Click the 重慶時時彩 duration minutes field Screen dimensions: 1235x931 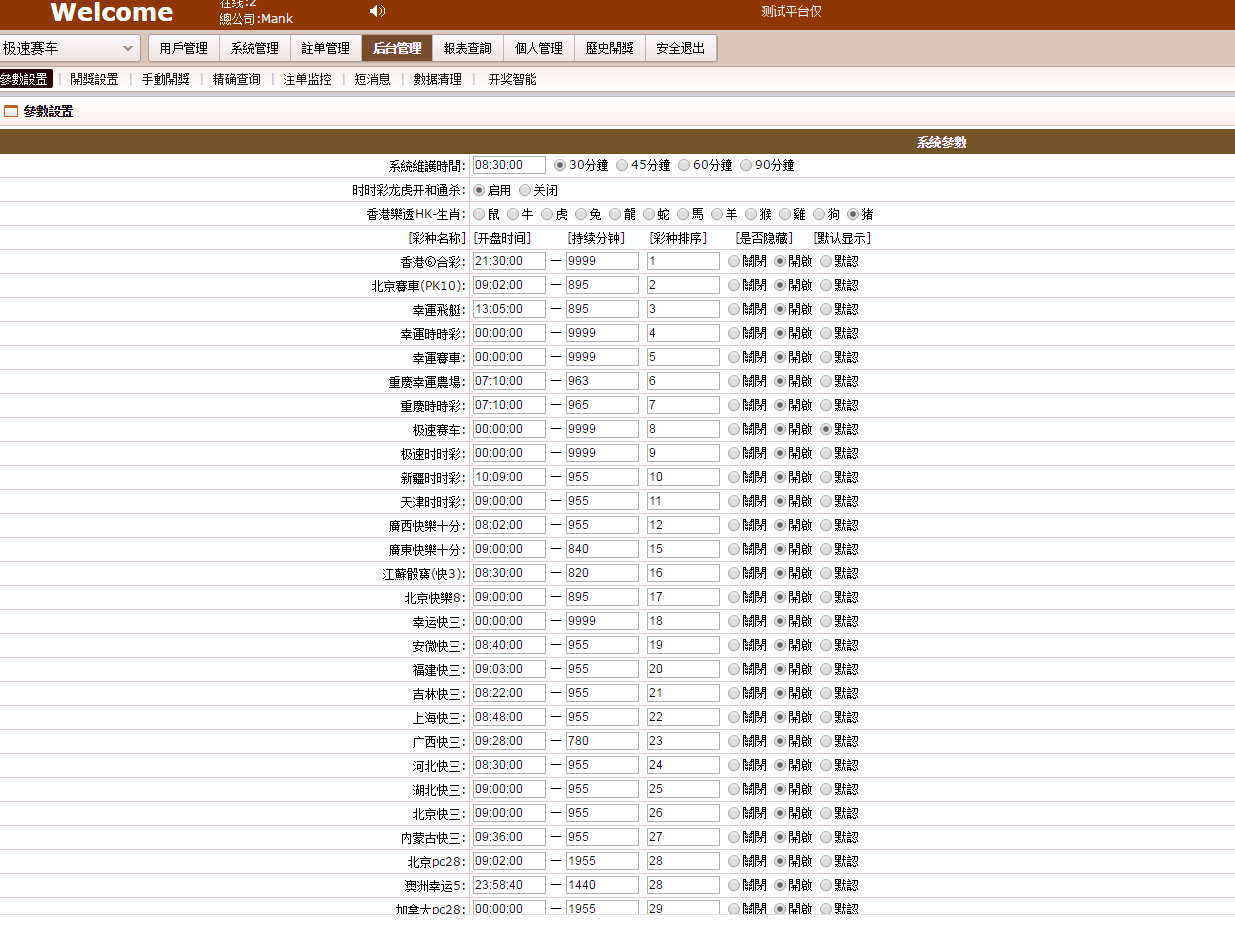tap(602, 405)
